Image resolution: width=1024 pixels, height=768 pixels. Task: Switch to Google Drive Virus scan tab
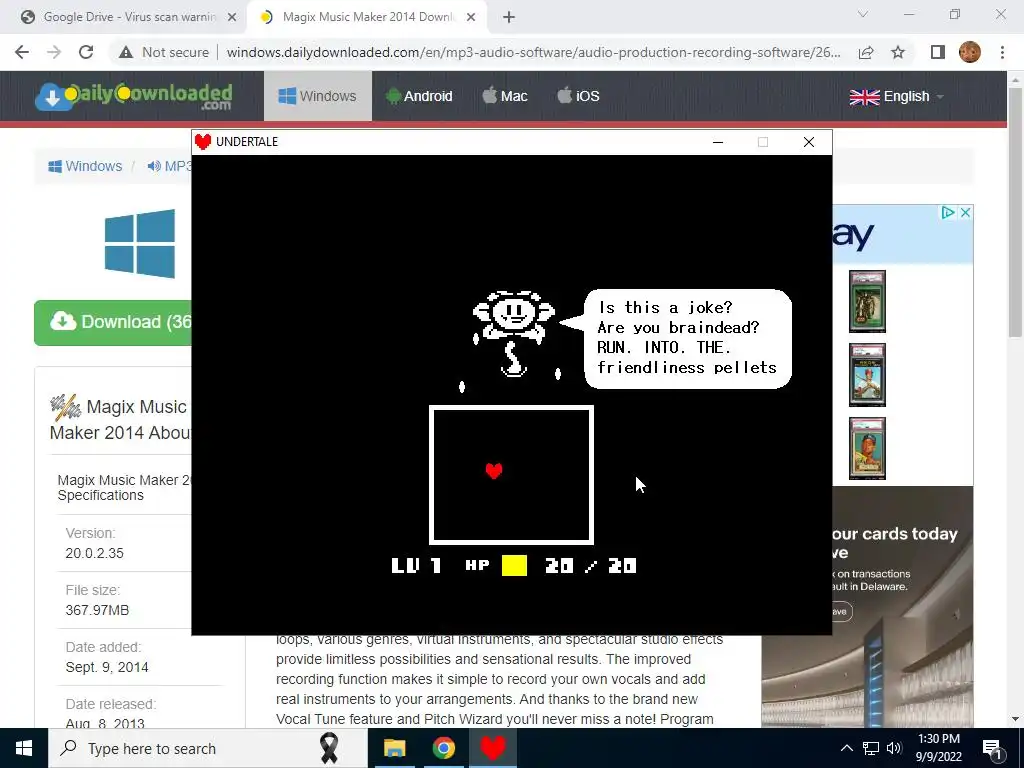(x=129, y=17)
